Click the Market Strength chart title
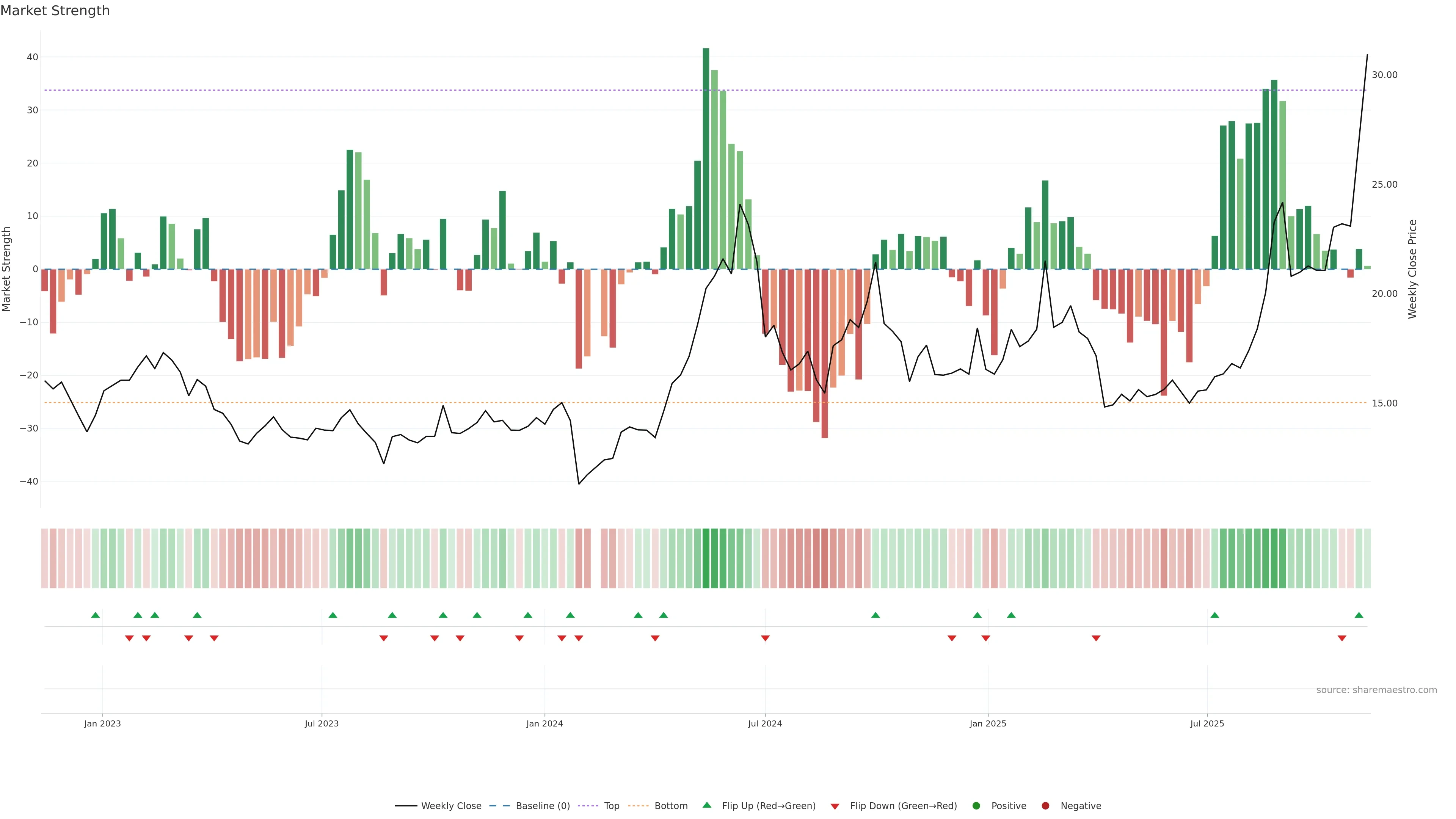The image size is (1456, 819). 55,11
